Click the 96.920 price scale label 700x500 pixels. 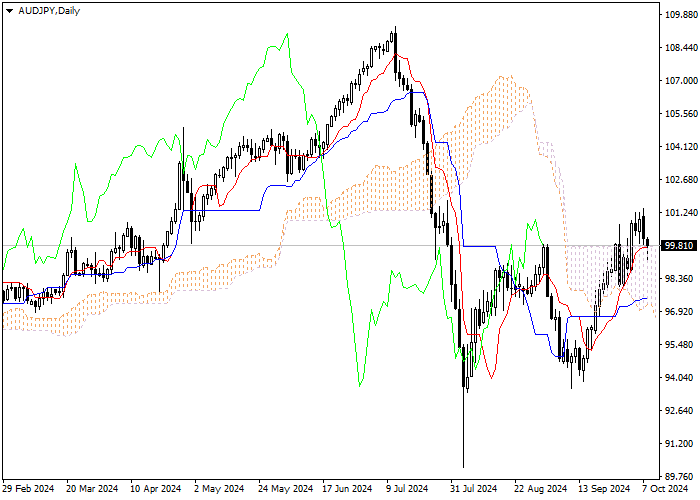click(679, 312)
